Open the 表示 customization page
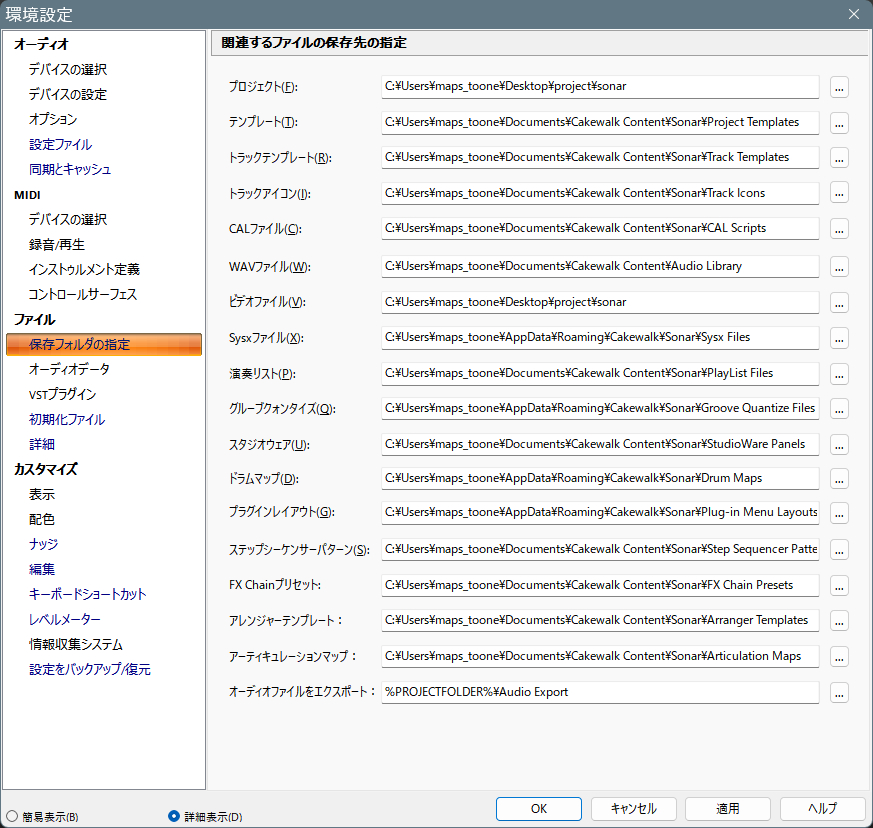 (42, 494)
